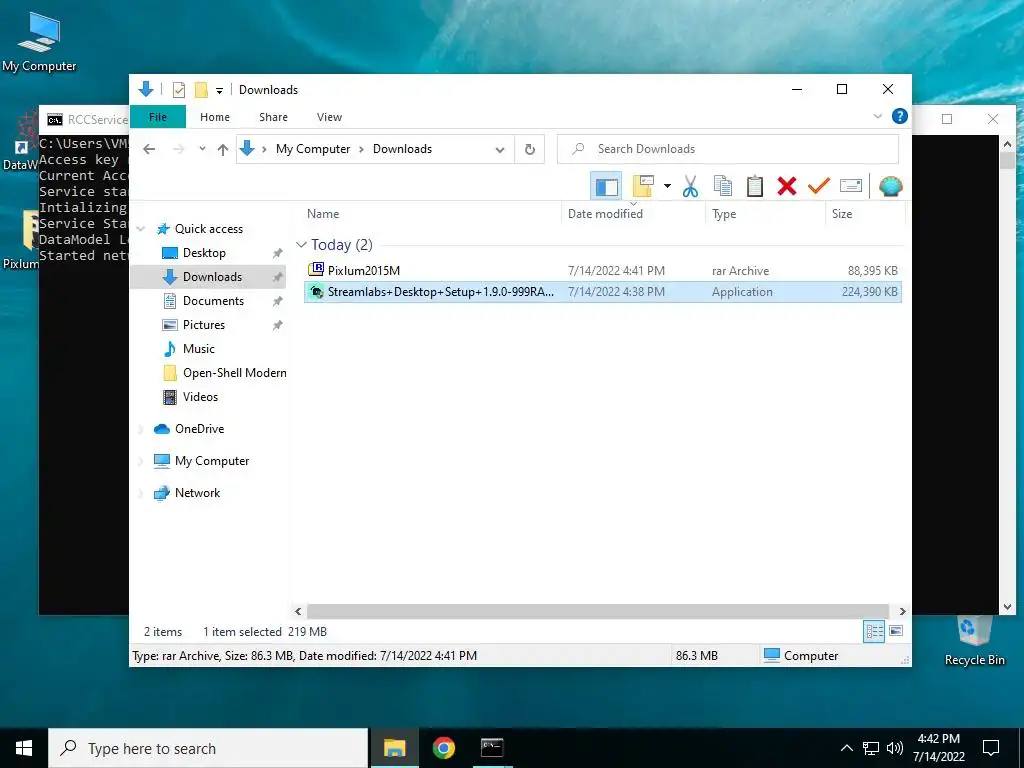Click the Paste clipboard icon
This screenshot has width=1024, height=768.
coord(754,187)
